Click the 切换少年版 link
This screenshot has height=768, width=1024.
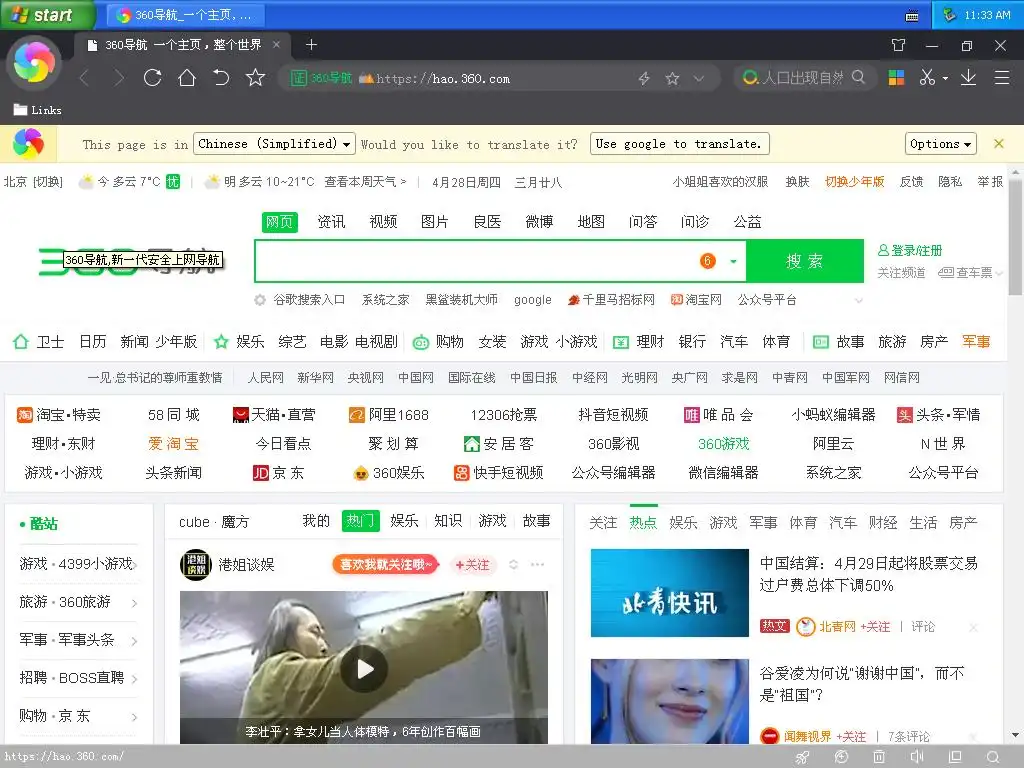(x=854, y=182)
